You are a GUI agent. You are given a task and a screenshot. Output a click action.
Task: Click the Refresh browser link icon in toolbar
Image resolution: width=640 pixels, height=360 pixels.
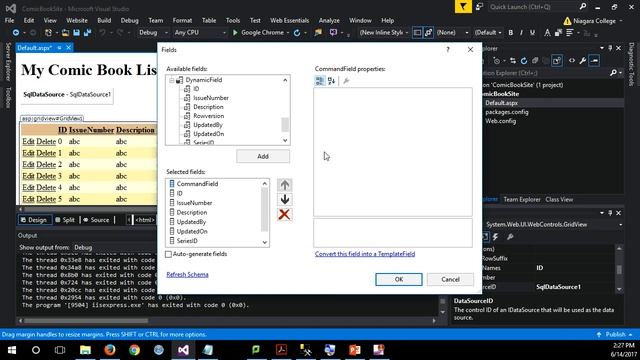[x=297, y=33]
